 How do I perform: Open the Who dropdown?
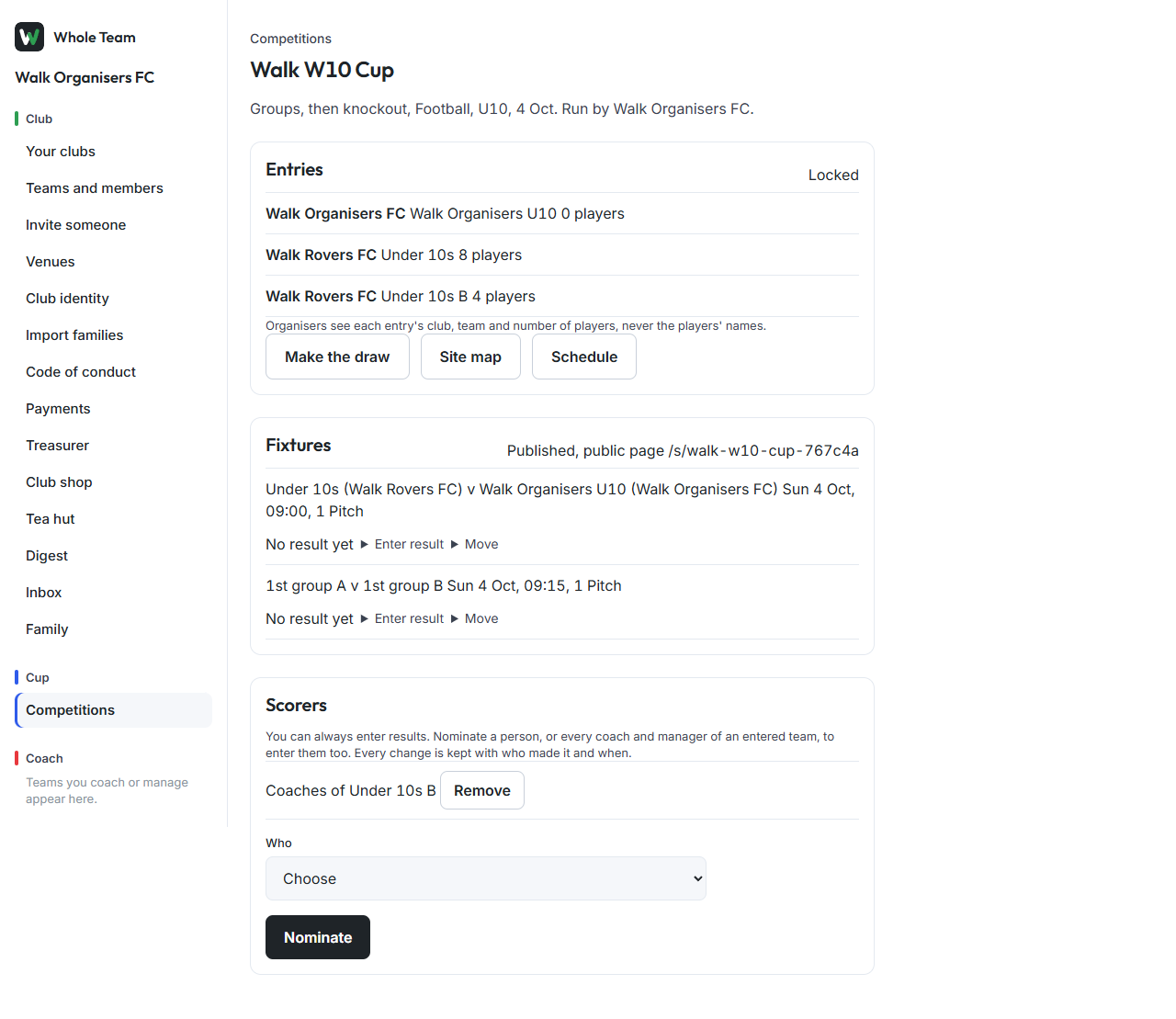pos(486,878)
